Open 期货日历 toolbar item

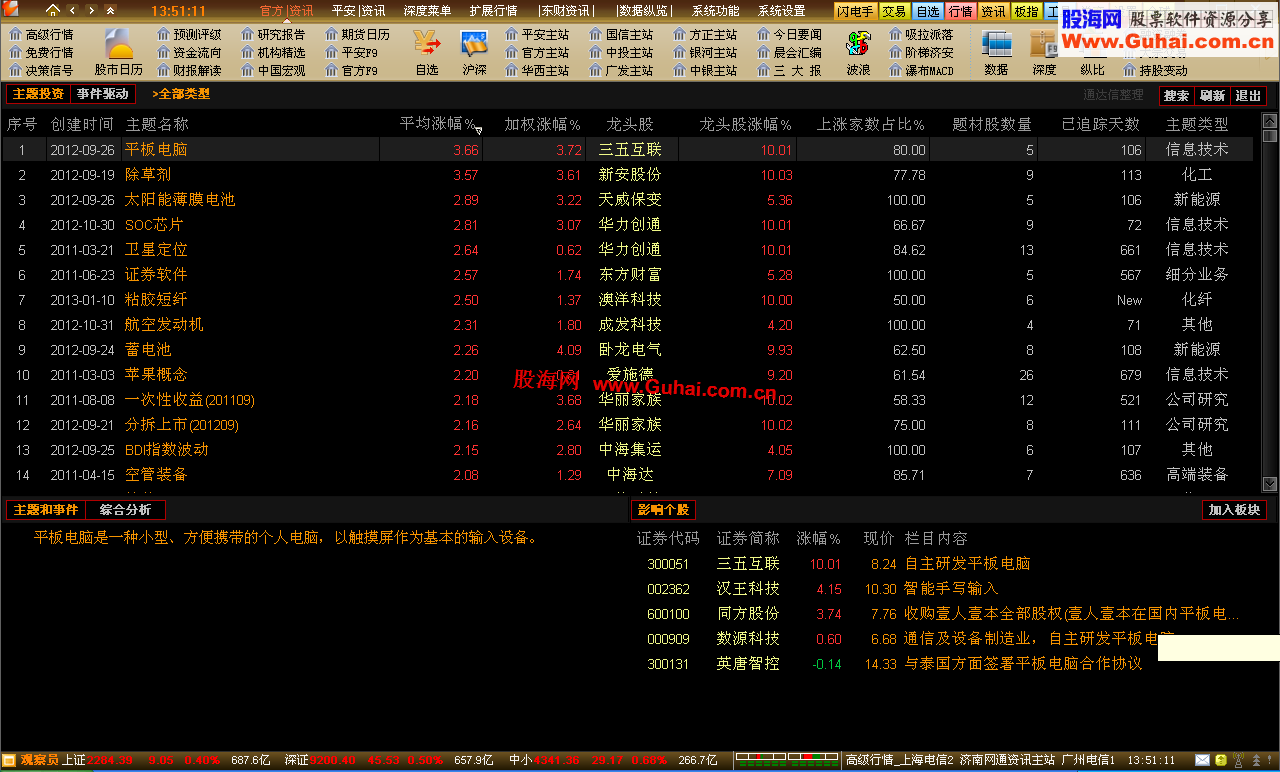(x=357, y=34)
